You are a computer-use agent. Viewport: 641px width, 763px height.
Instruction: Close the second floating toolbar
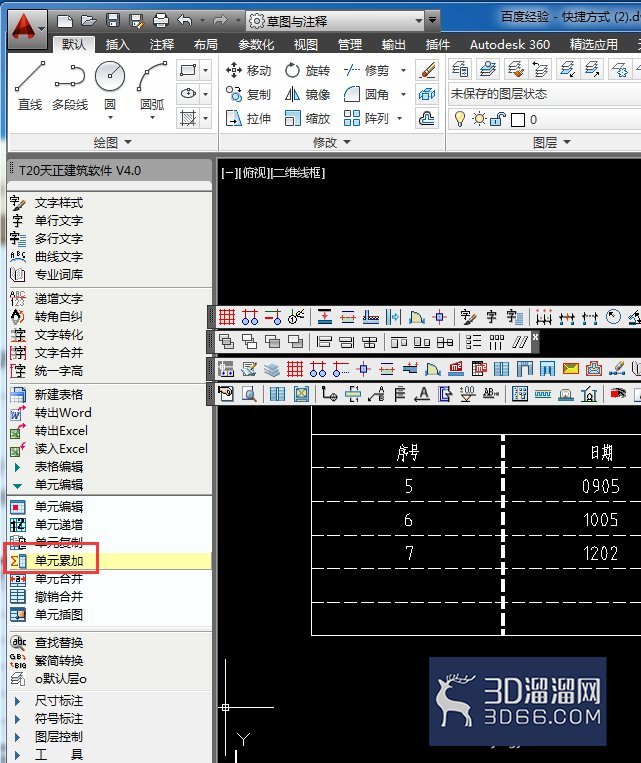(x=535, y=337)
